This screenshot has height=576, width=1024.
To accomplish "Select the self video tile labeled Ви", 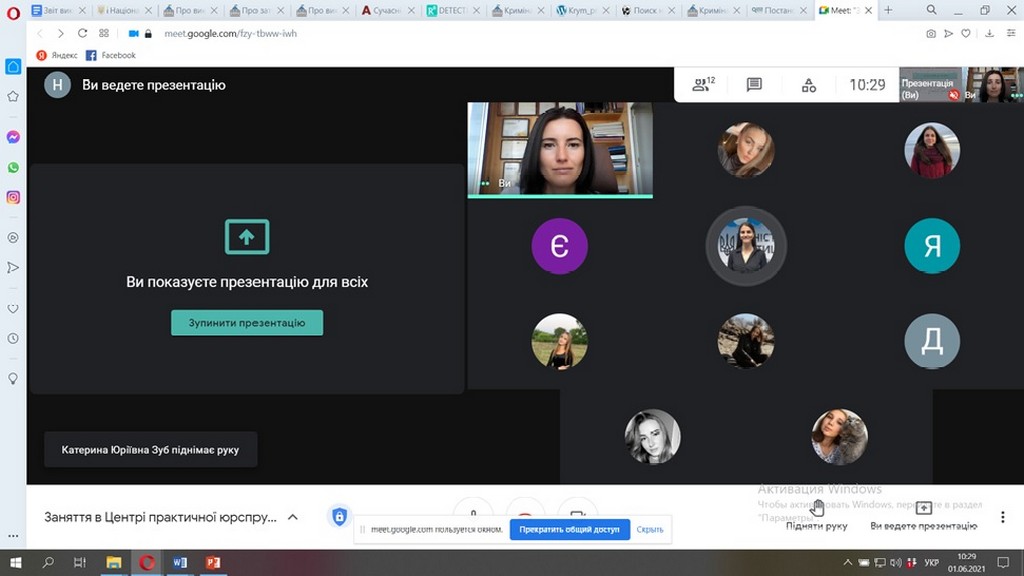I will 560,150.
